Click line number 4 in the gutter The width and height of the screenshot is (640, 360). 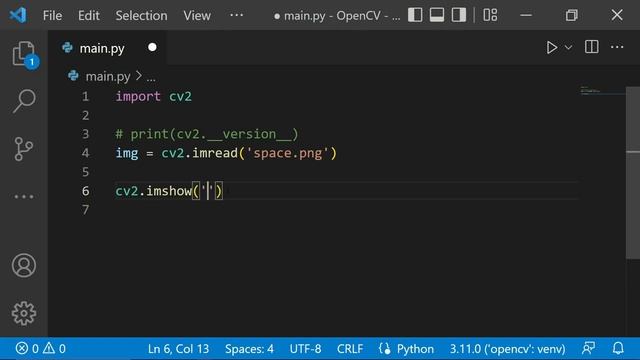(x=85, y=153)
